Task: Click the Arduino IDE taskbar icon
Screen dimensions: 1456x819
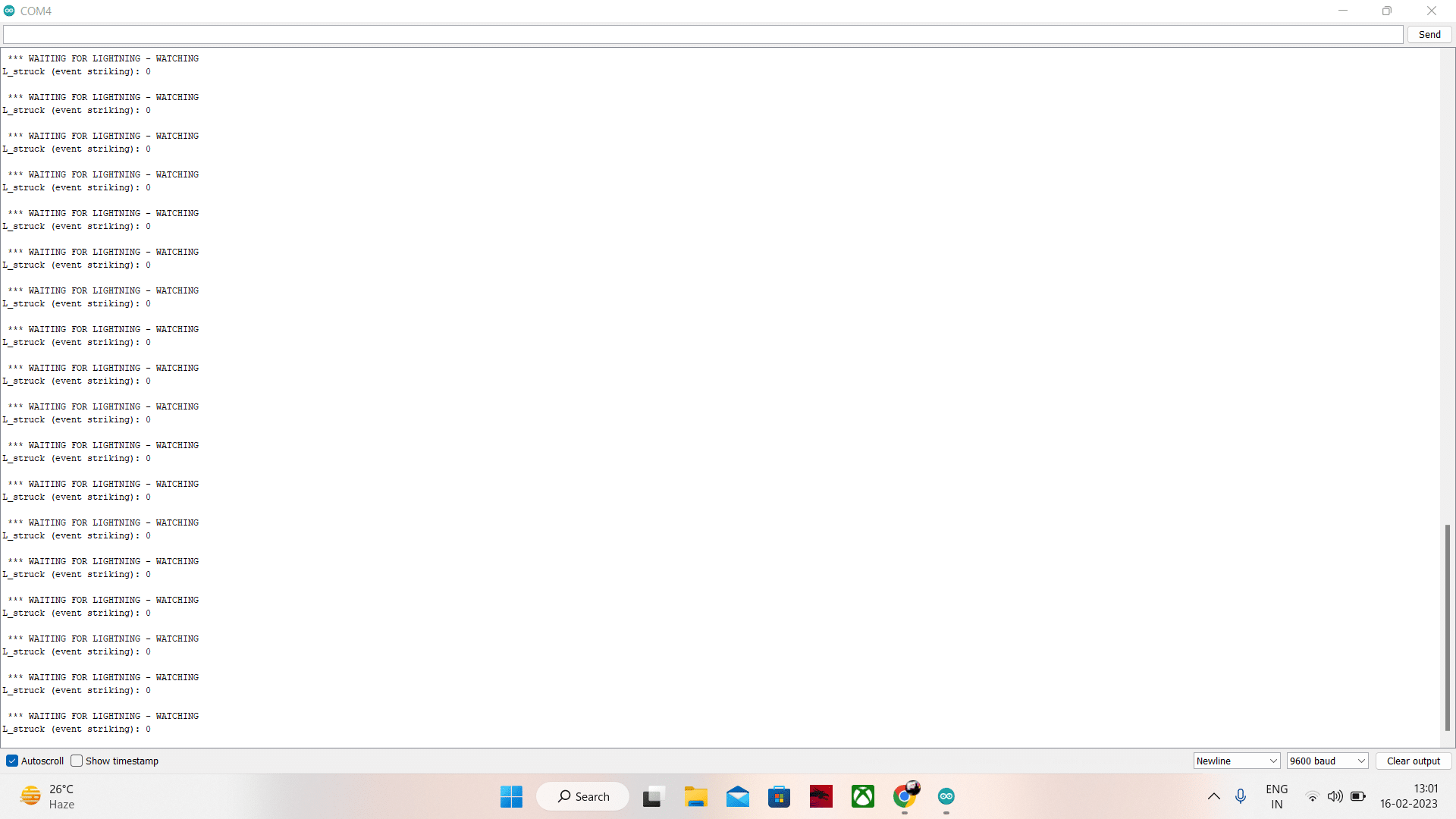Action: (x=946, y=796)
